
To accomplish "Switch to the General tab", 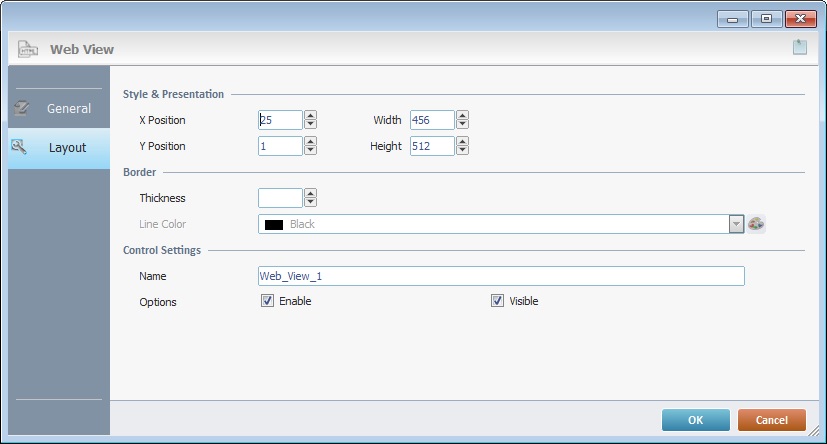I will (68, 108).
